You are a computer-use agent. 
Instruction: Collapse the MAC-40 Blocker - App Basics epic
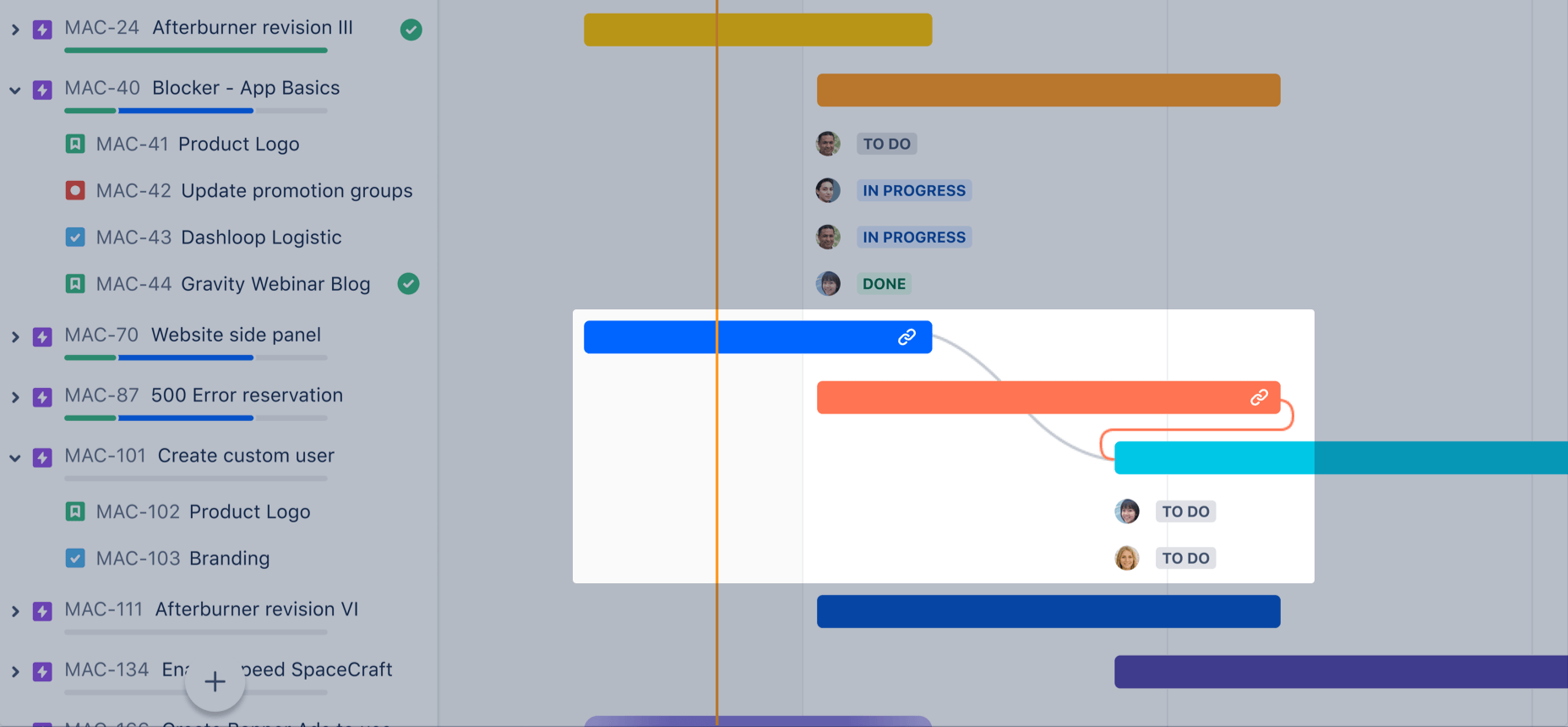click(x=15, y=90)
